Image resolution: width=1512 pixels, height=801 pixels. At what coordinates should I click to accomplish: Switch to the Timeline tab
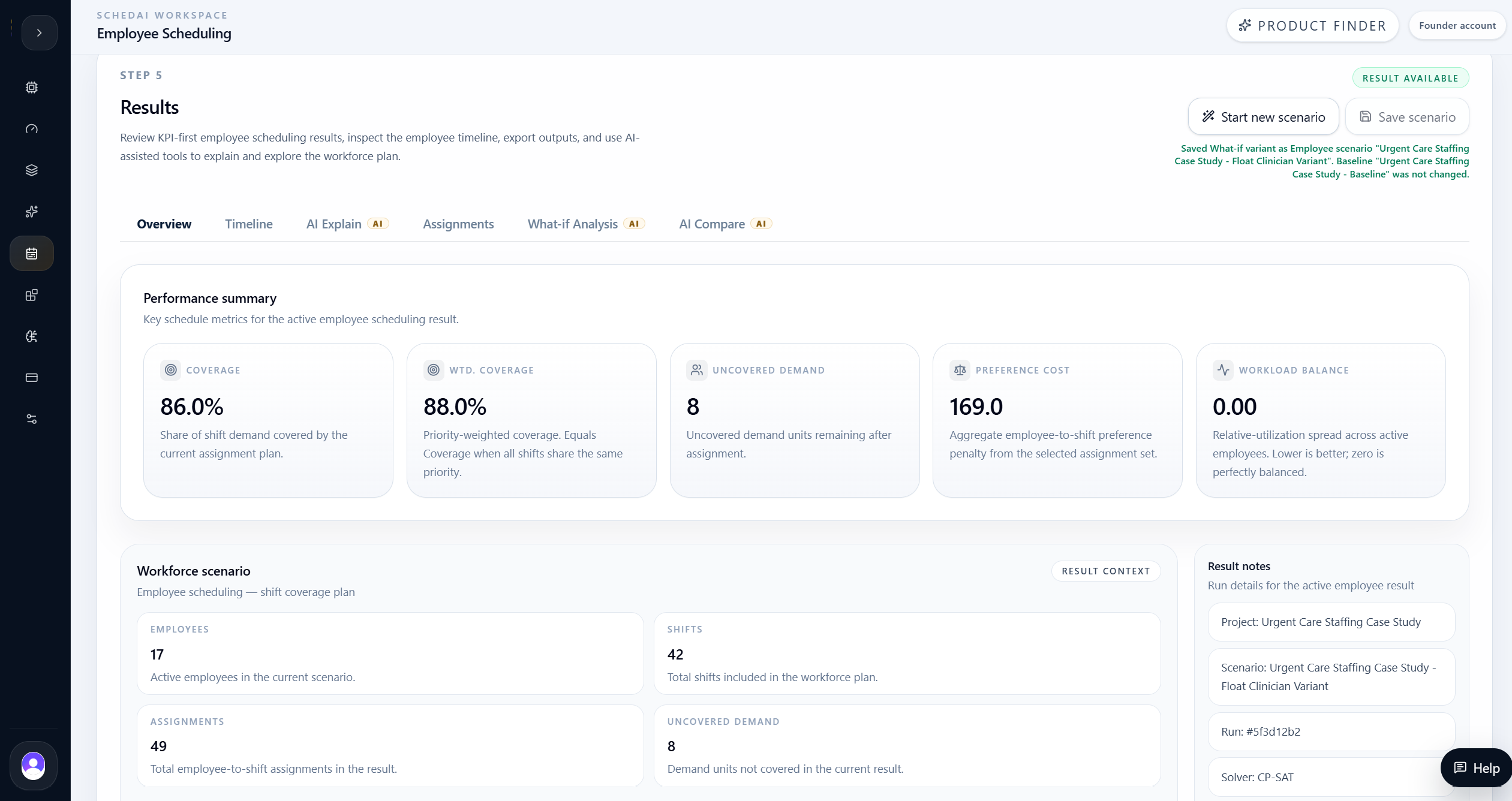[249, 224]
